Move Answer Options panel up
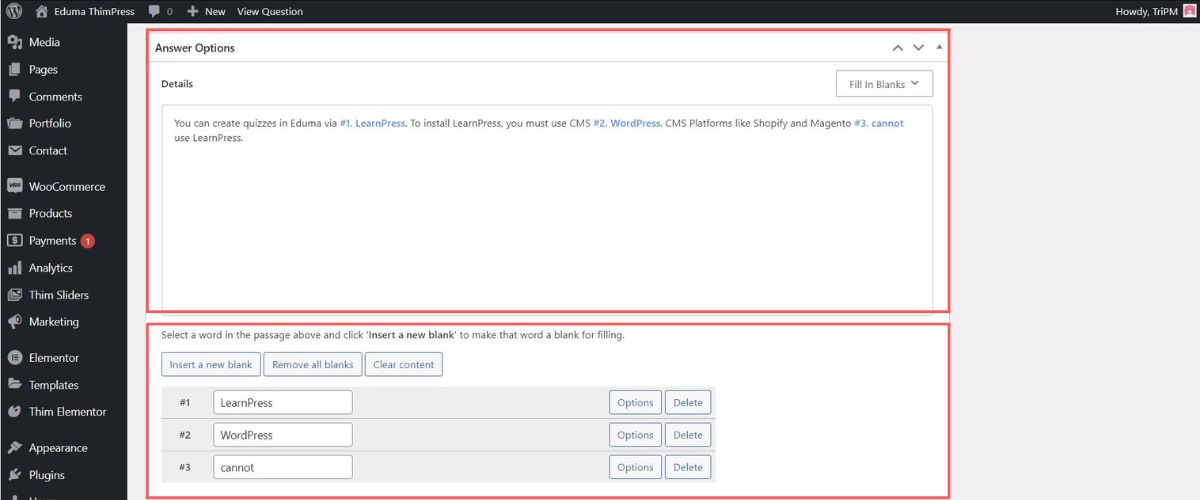This screenshot has width=1200, height=500. 897,47
